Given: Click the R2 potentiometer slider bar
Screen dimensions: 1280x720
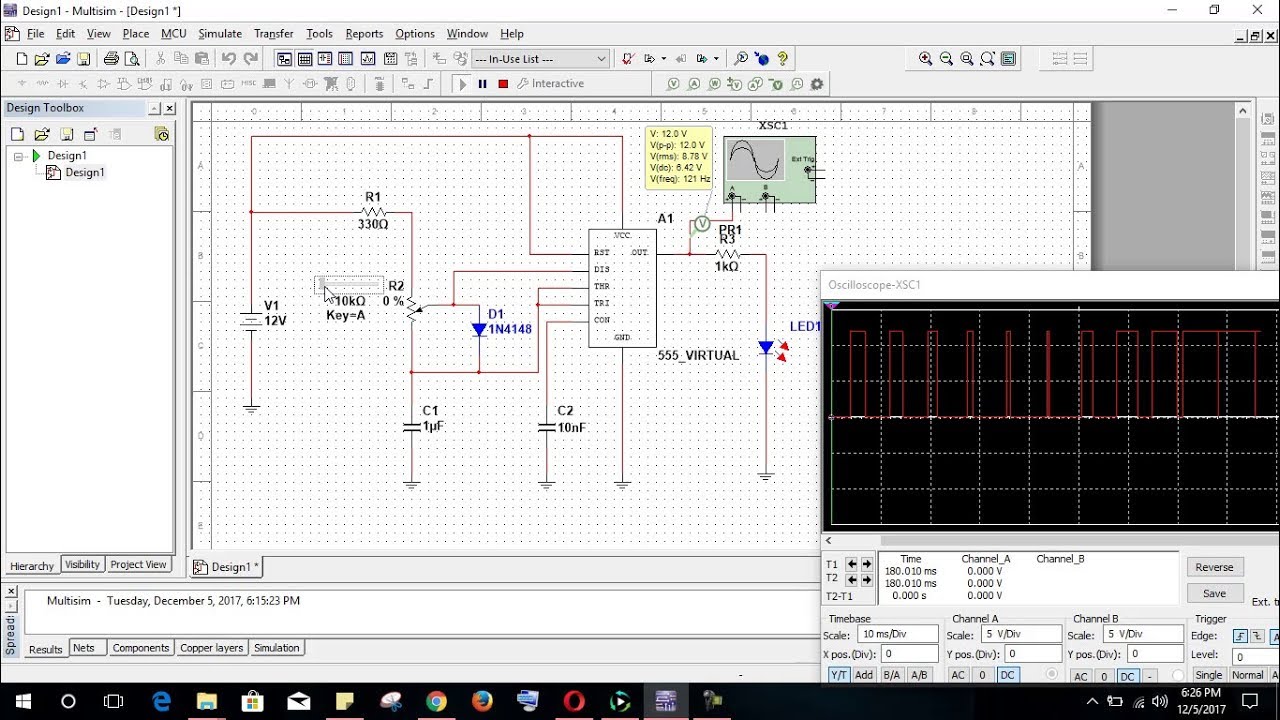Looking at the screenshot, I should [x=349, y=284].
